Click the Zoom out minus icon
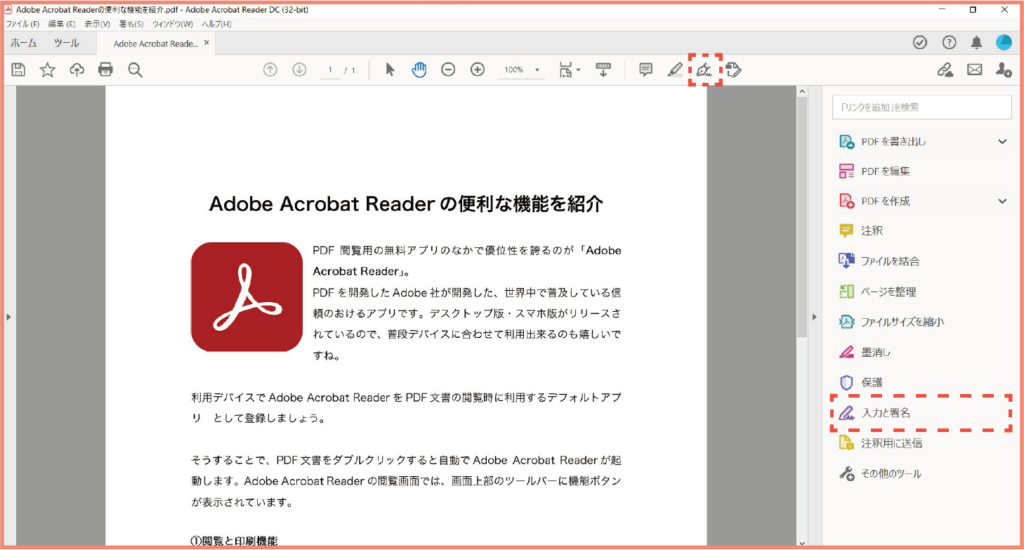Screen dimensions: 1024x550 tap(448, 69)
